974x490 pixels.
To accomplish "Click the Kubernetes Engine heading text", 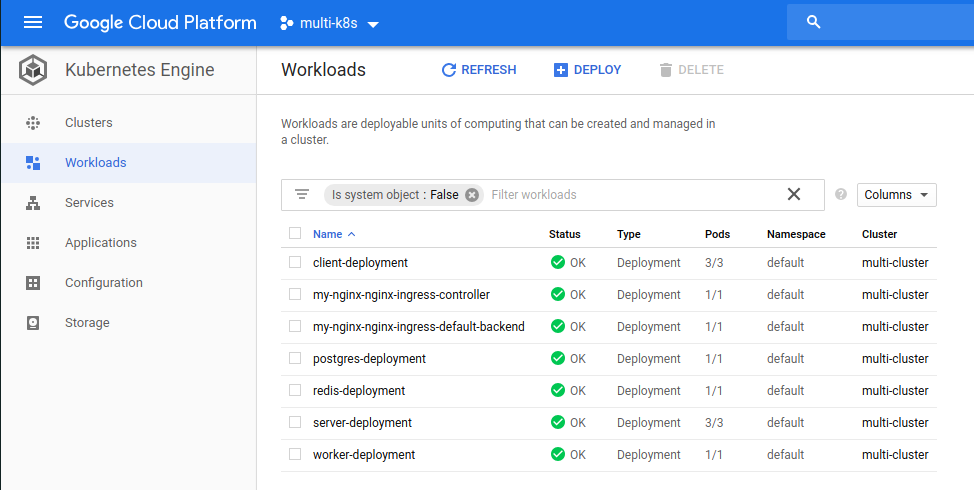I will tap(140, 70).
